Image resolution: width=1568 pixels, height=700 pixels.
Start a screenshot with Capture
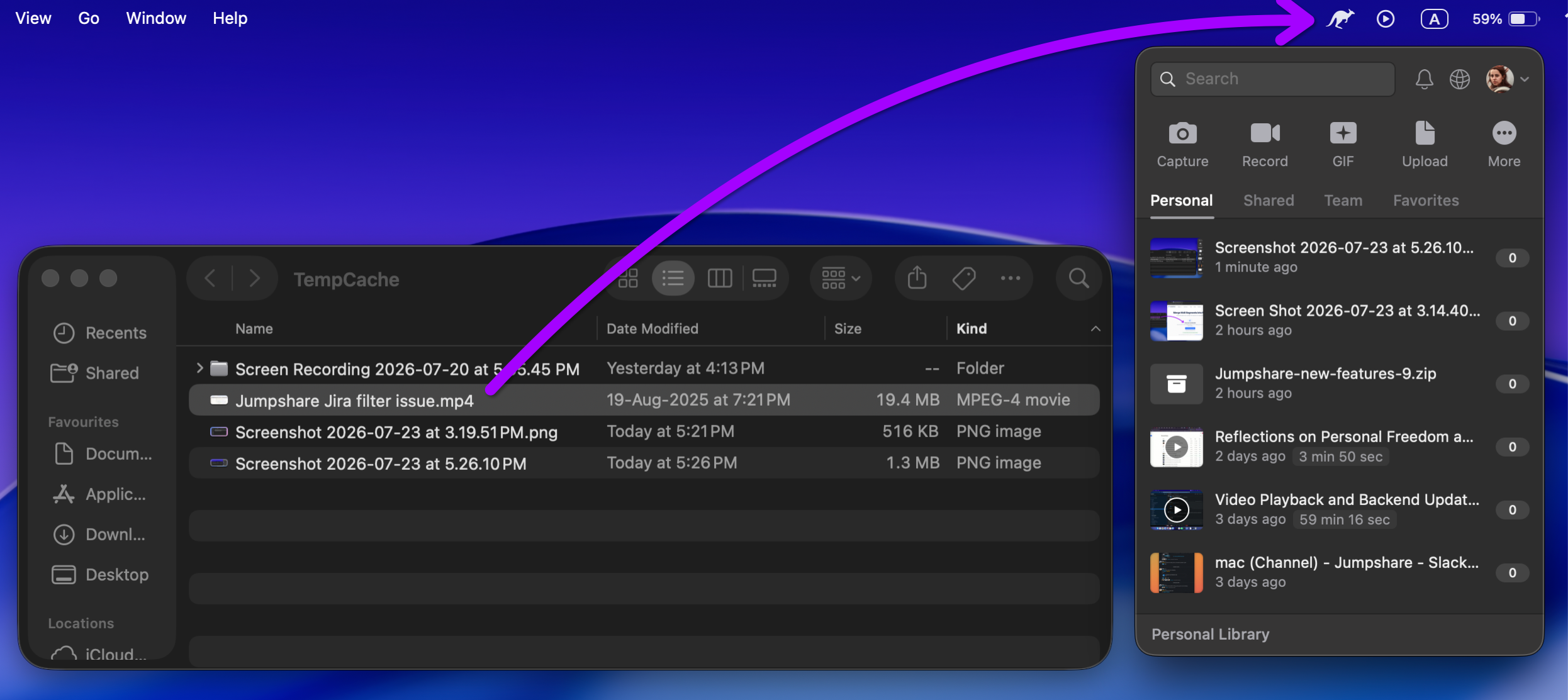[1183, 145]
